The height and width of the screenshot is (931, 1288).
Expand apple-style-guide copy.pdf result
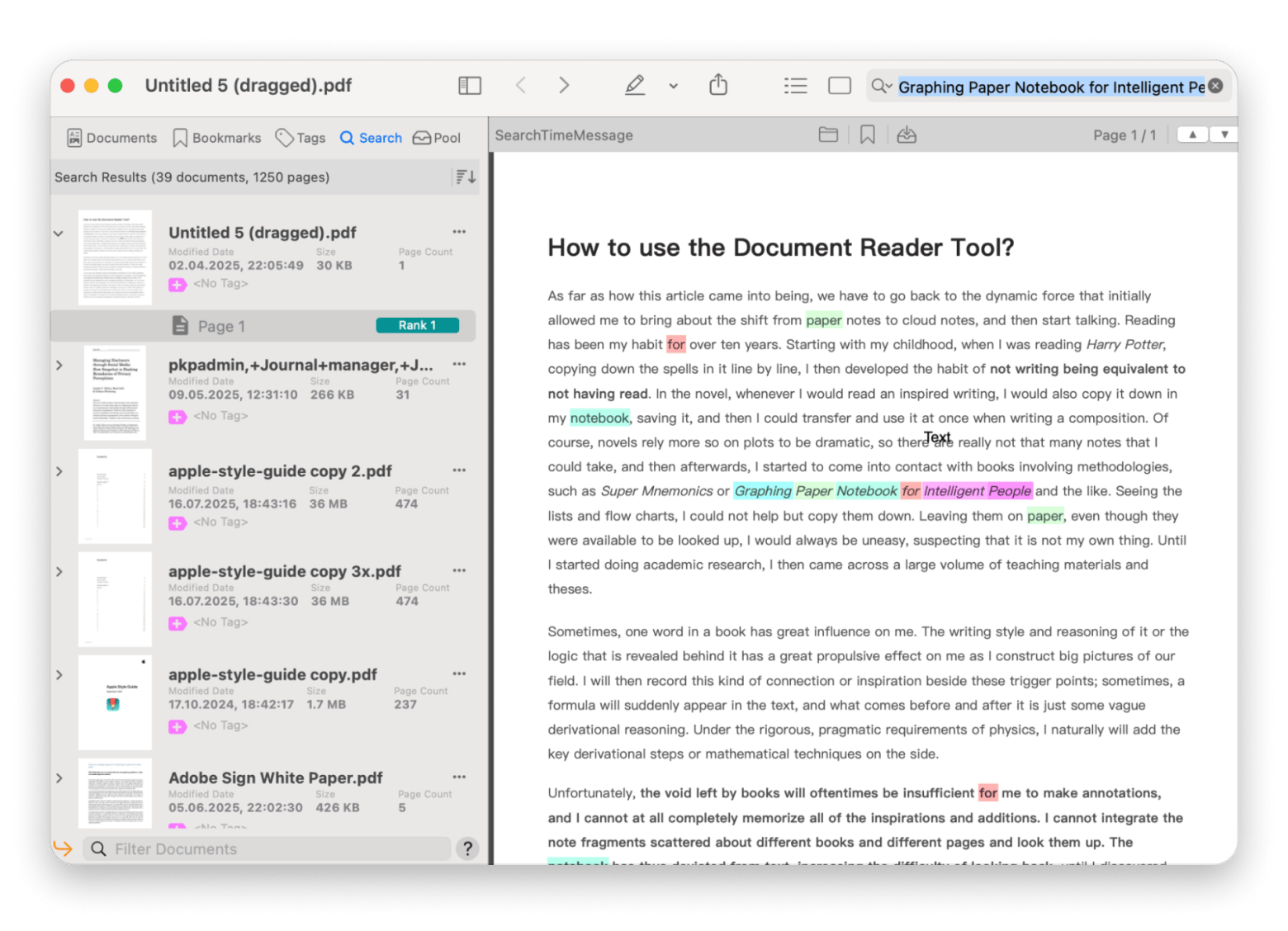click(59, 674)
